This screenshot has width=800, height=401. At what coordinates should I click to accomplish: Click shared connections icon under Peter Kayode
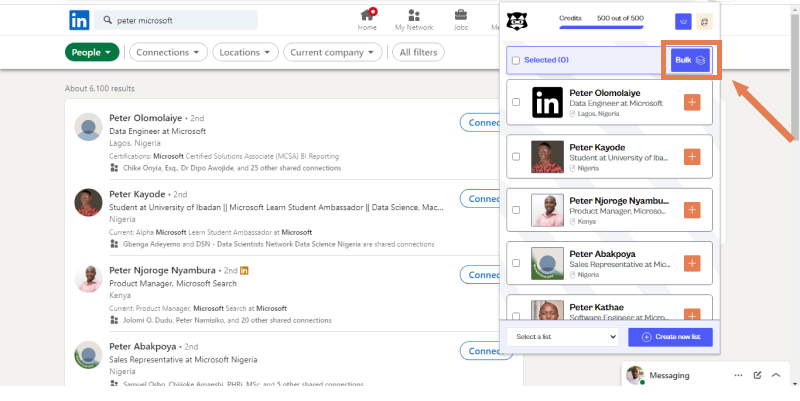[114, 244]
